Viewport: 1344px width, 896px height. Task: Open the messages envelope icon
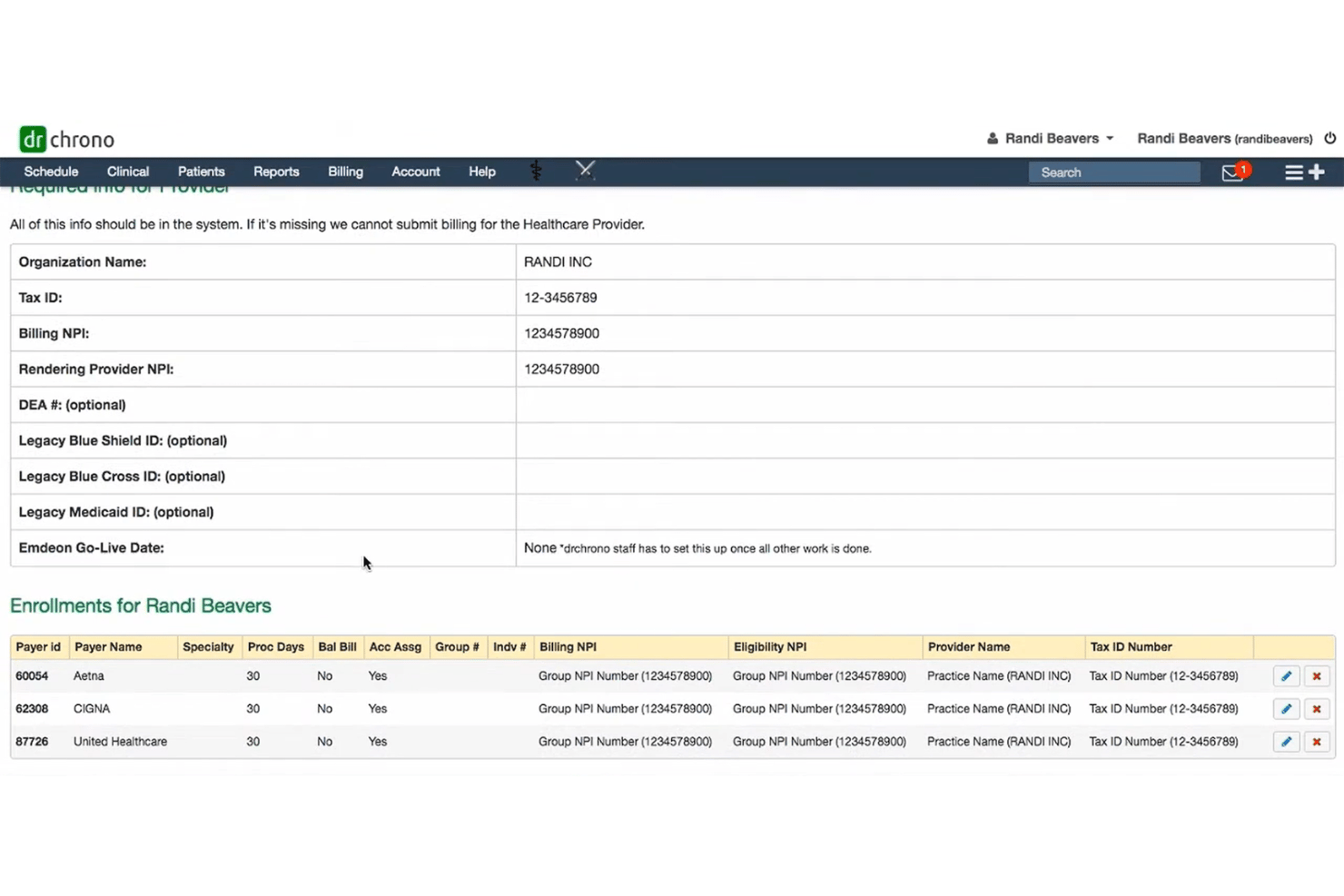point(1232,172)
